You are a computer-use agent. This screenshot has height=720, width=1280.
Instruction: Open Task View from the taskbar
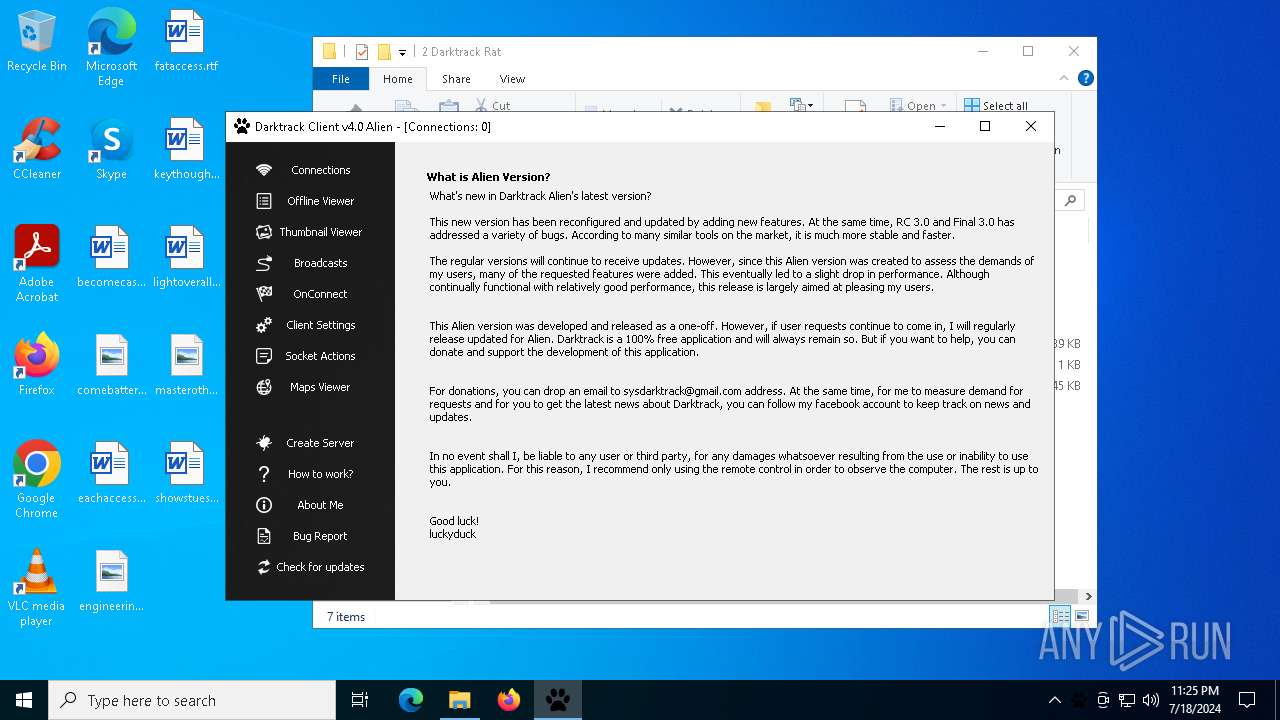pyautogui.click(x=360, y=700)
